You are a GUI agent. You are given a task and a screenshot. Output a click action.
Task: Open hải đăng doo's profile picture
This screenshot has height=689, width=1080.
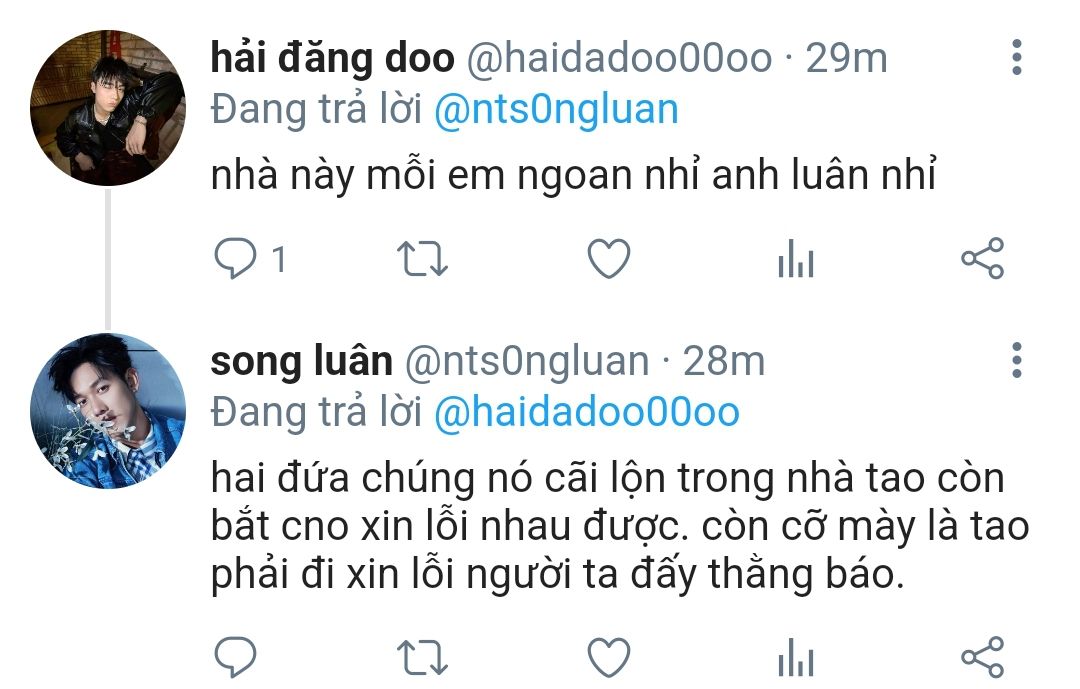click(x=108, y=107)
